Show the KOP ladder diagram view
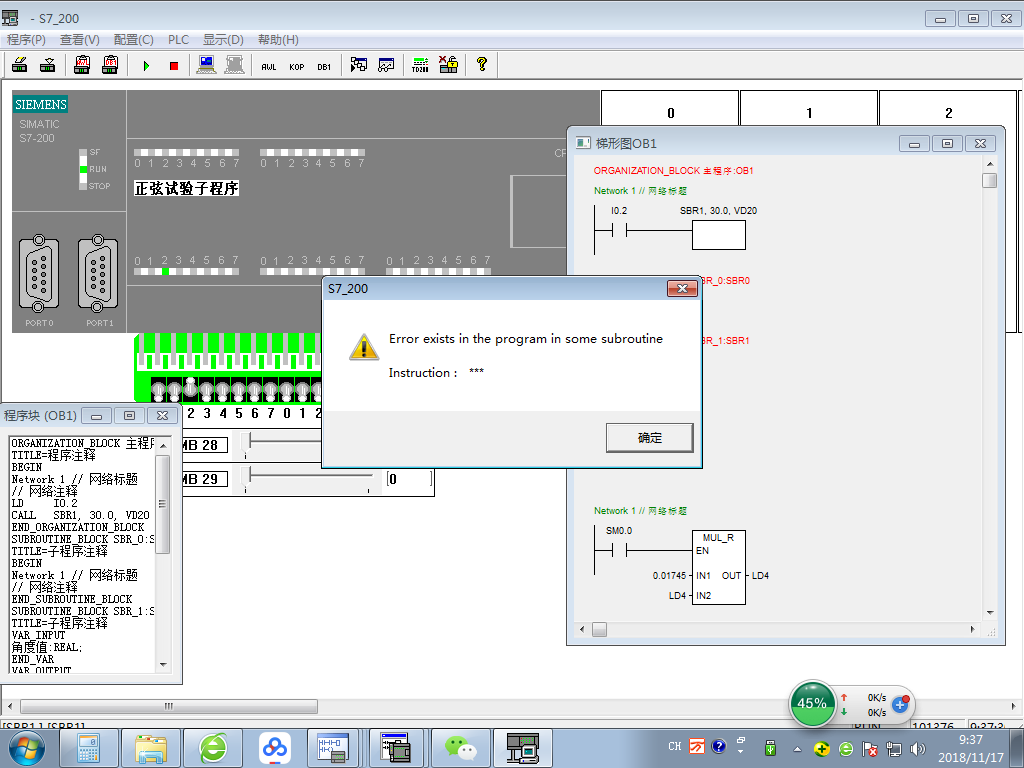Viewport: 1024px width, 768px height. pyautogui.click(x=297, y=66)
